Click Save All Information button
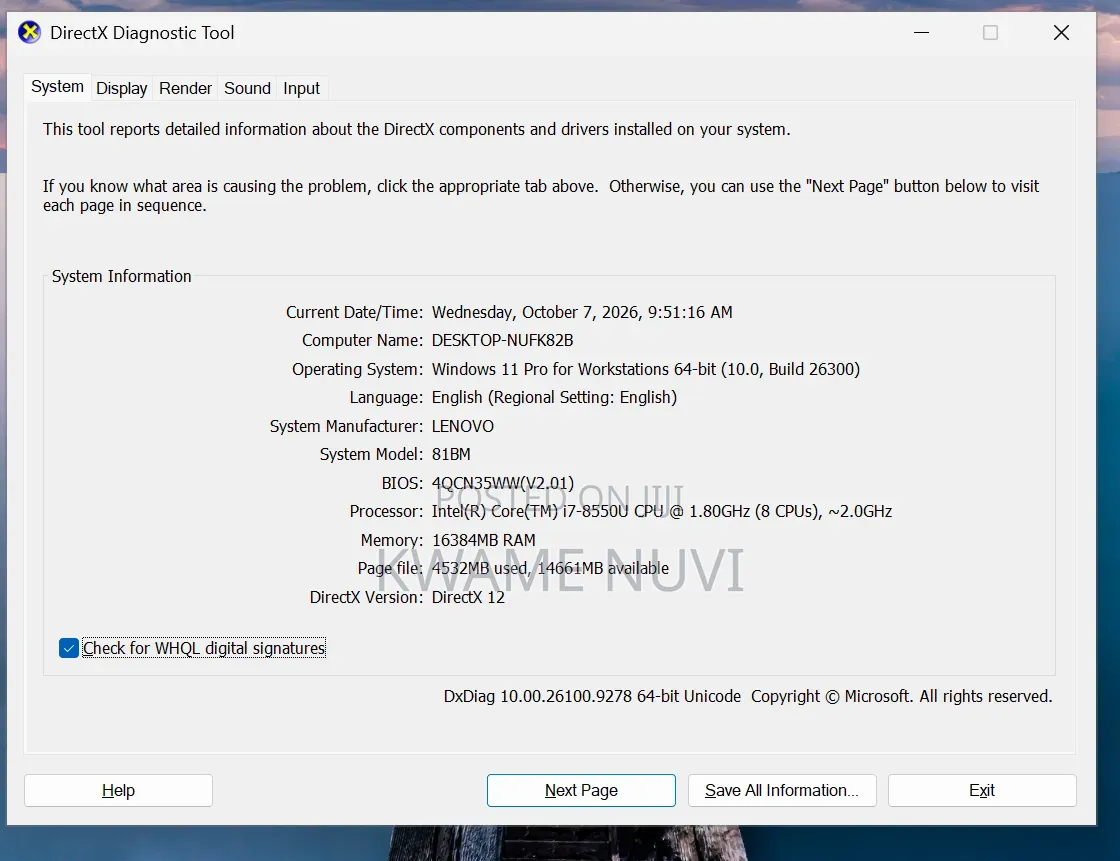1120x861 pixels. tap(782, 790)
